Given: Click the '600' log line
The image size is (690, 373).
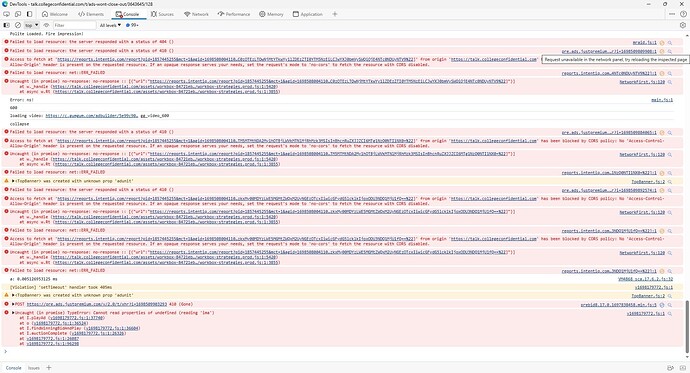Looking at the screenshot, I should click(13, 108).
